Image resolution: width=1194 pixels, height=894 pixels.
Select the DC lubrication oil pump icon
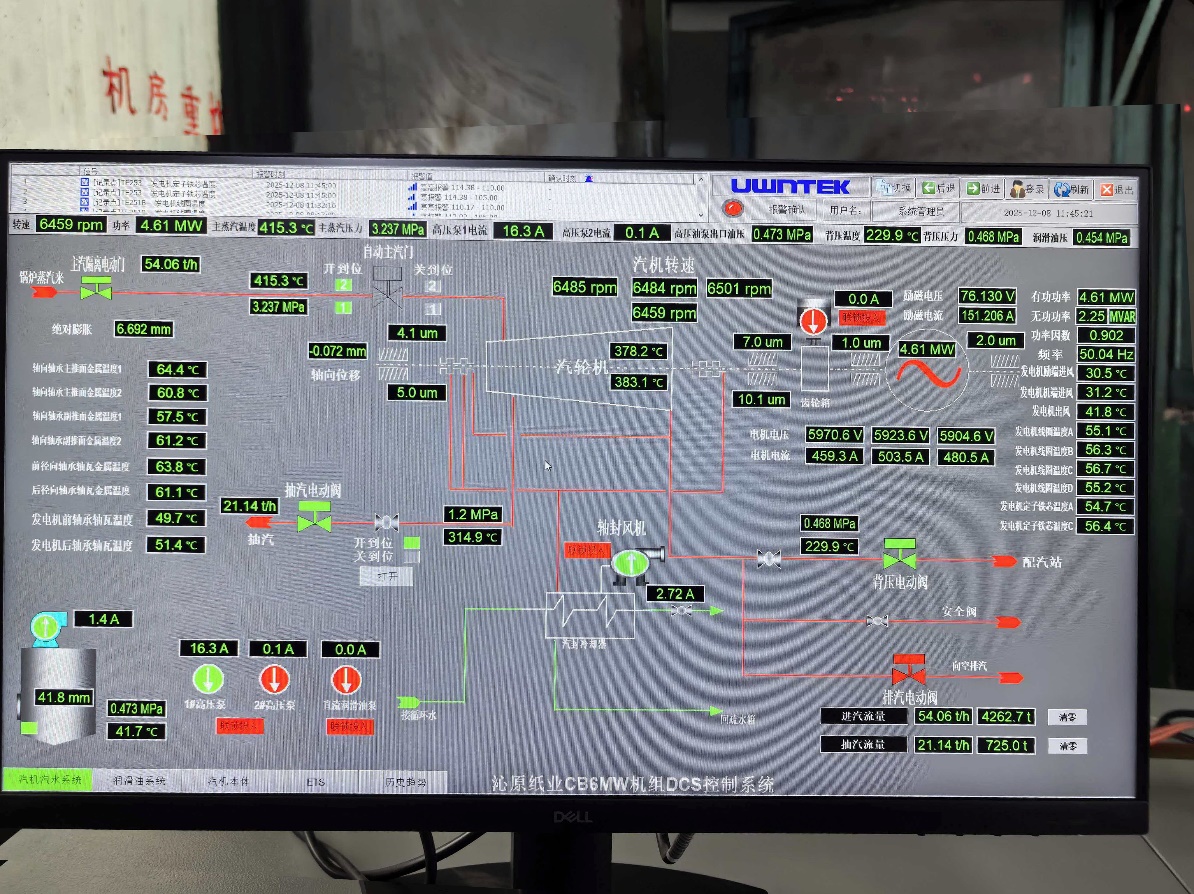coord(346,679)
